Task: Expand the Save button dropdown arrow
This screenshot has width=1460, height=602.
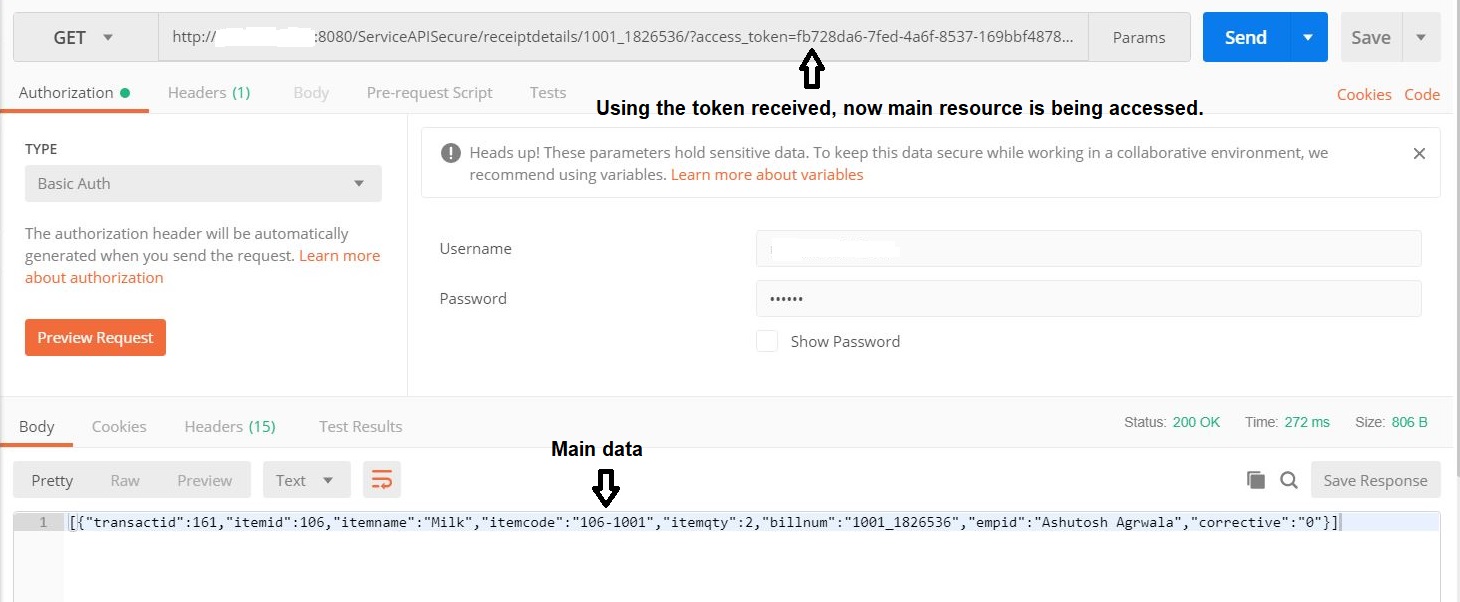Action: [x=1421, y=37]
